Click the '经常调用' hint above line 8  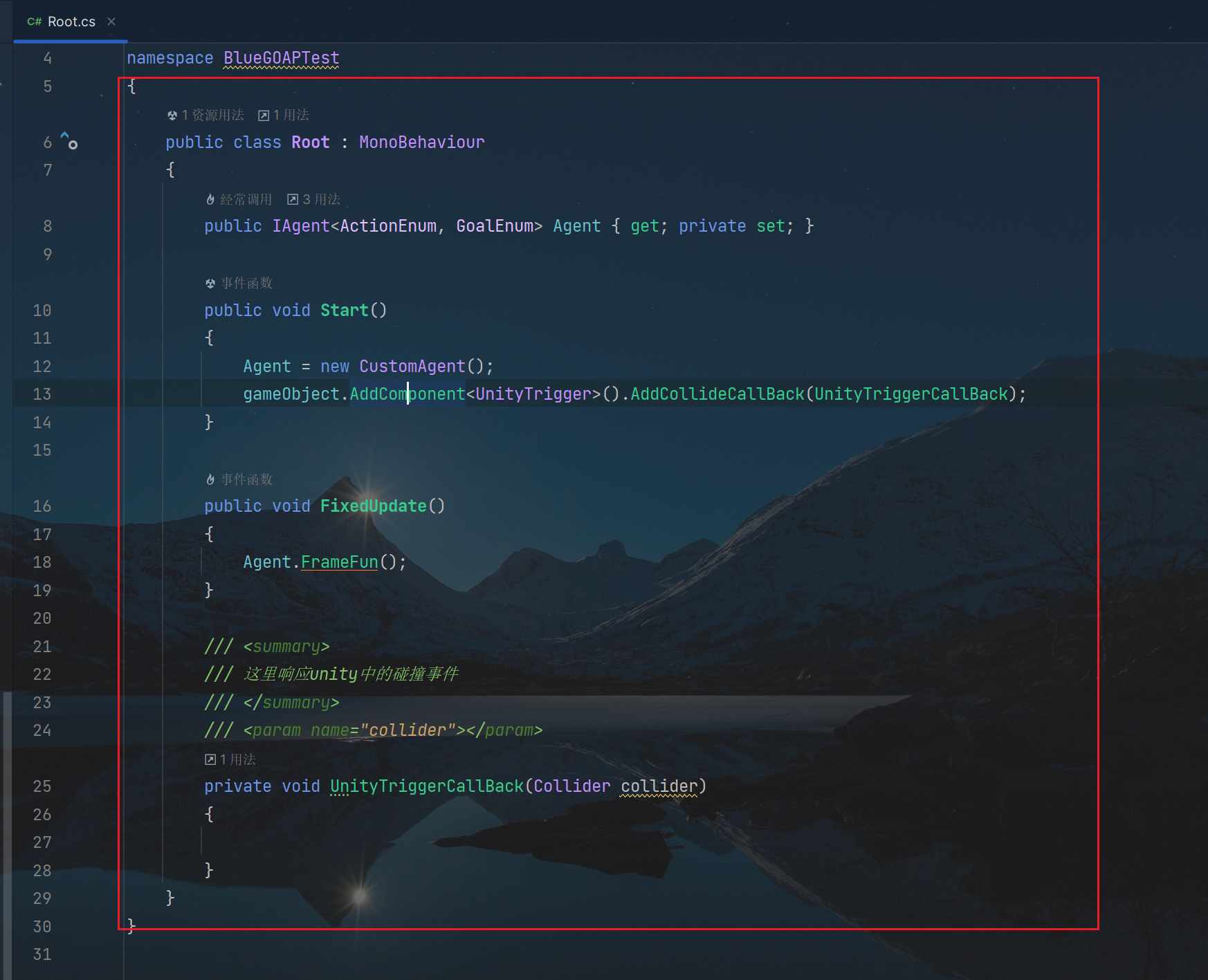[x=246, y=199]
